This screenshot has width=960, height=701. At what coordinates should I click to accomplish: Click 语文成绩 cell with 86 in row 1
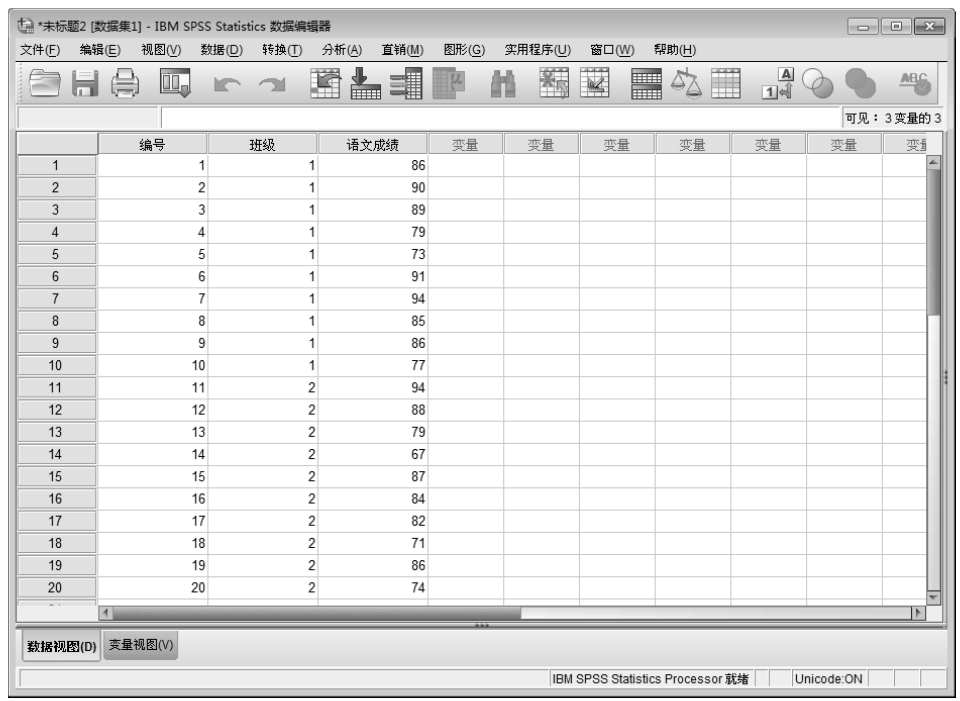(373, 165)
